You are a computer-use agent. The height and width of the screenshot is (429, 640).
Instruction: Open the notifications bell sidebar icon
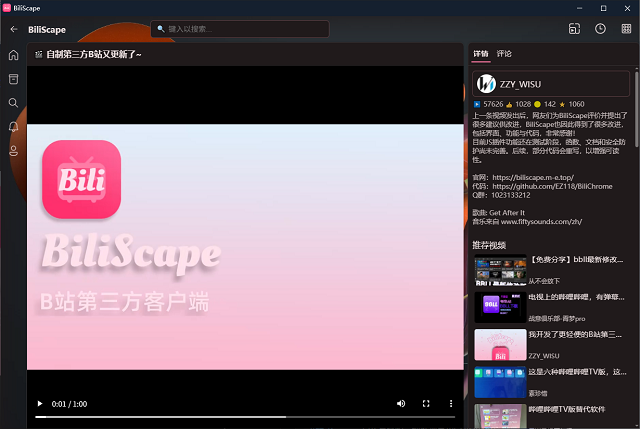[13, 127]
